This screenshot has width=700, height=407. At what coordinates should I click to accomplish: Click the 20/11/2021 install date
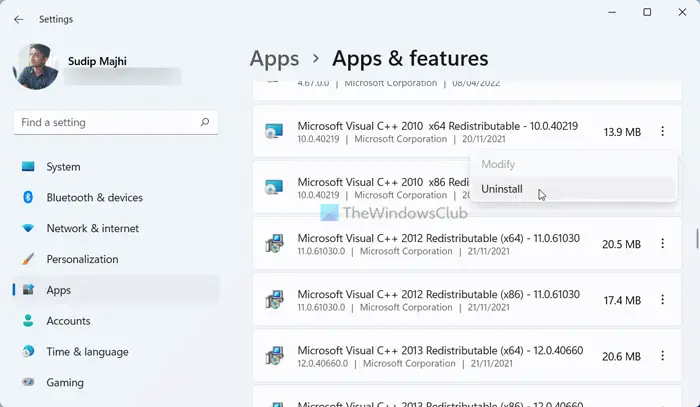(x=483, y=139)
